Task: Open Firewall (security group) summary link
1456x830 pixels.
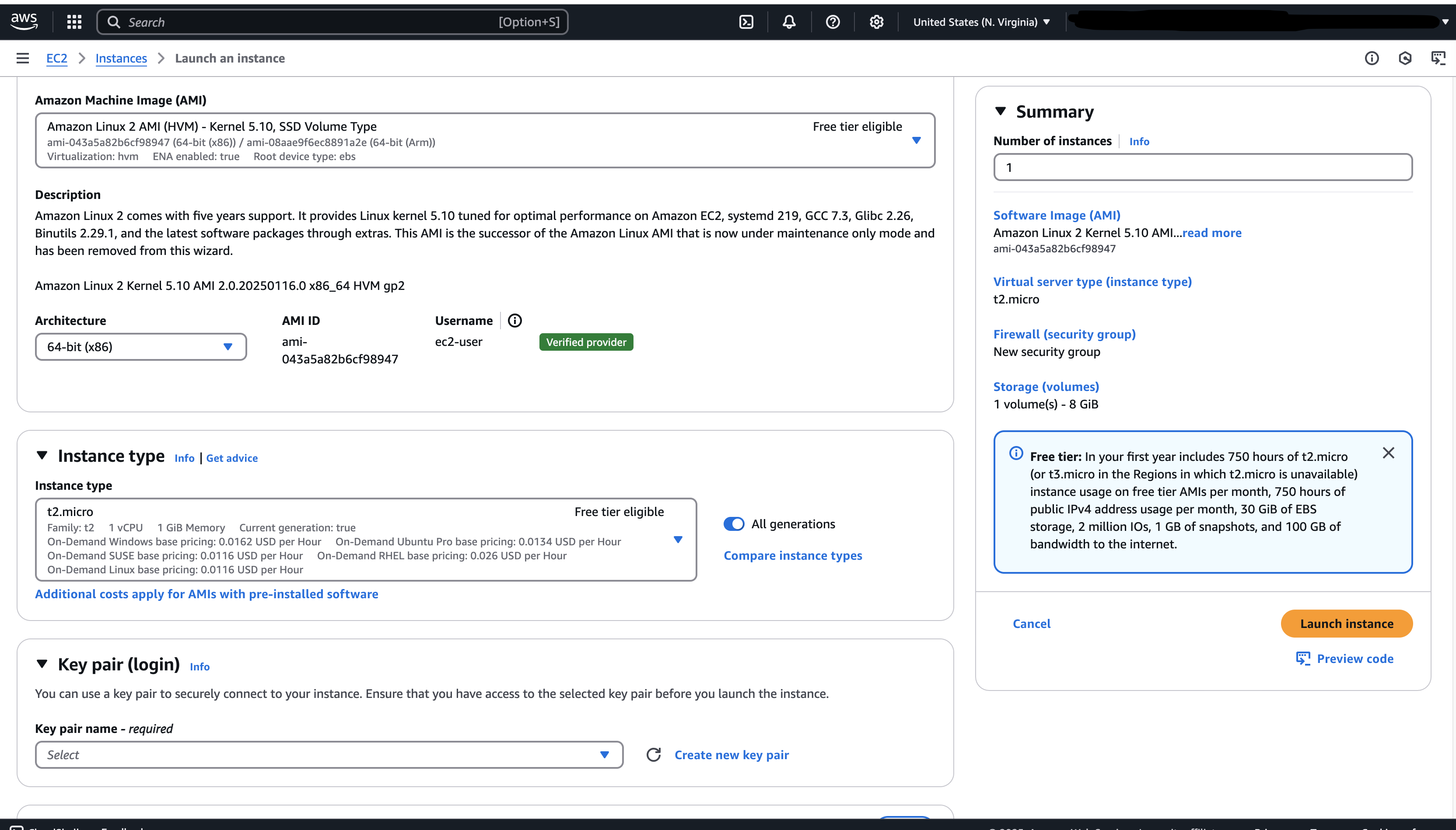Action: point(1064,334)
